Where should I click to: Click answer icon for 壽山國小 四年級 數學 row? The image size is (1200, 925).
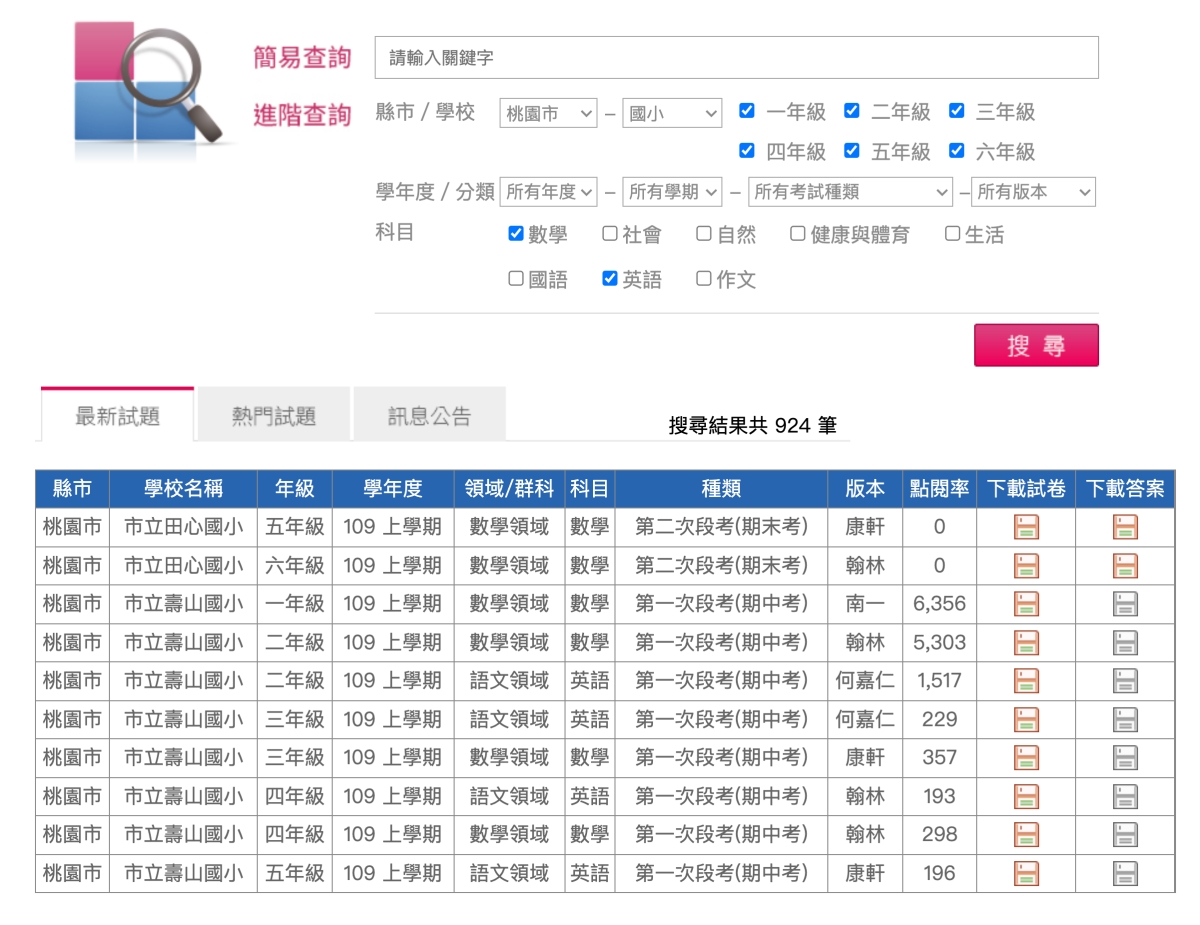(1125, 835)
